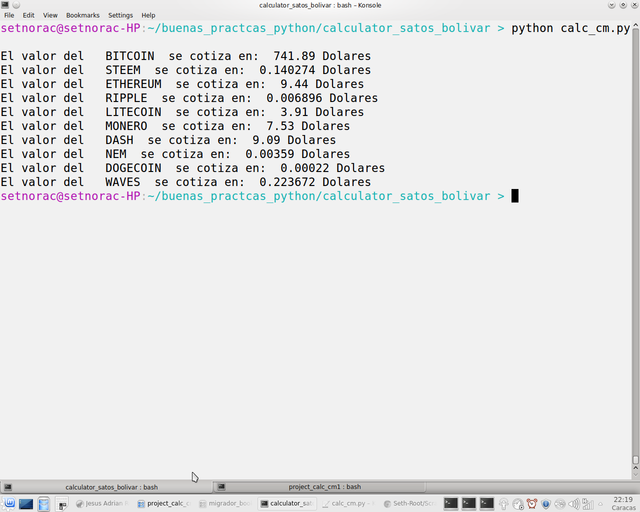The width and height of the screenshot is (640, 512).
Task: Switch to the project_calc taskbar window
Action: tap(164, 503)
